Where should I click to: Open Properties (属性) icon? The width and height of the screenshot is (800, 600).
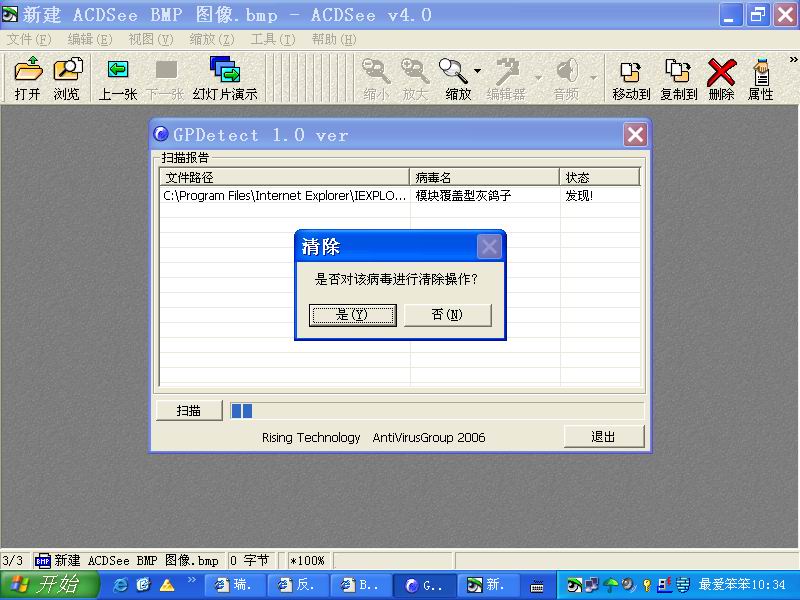(761, 71)
